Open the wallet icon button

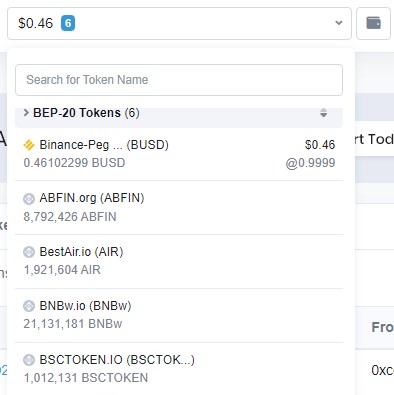[x=373, y=23]
